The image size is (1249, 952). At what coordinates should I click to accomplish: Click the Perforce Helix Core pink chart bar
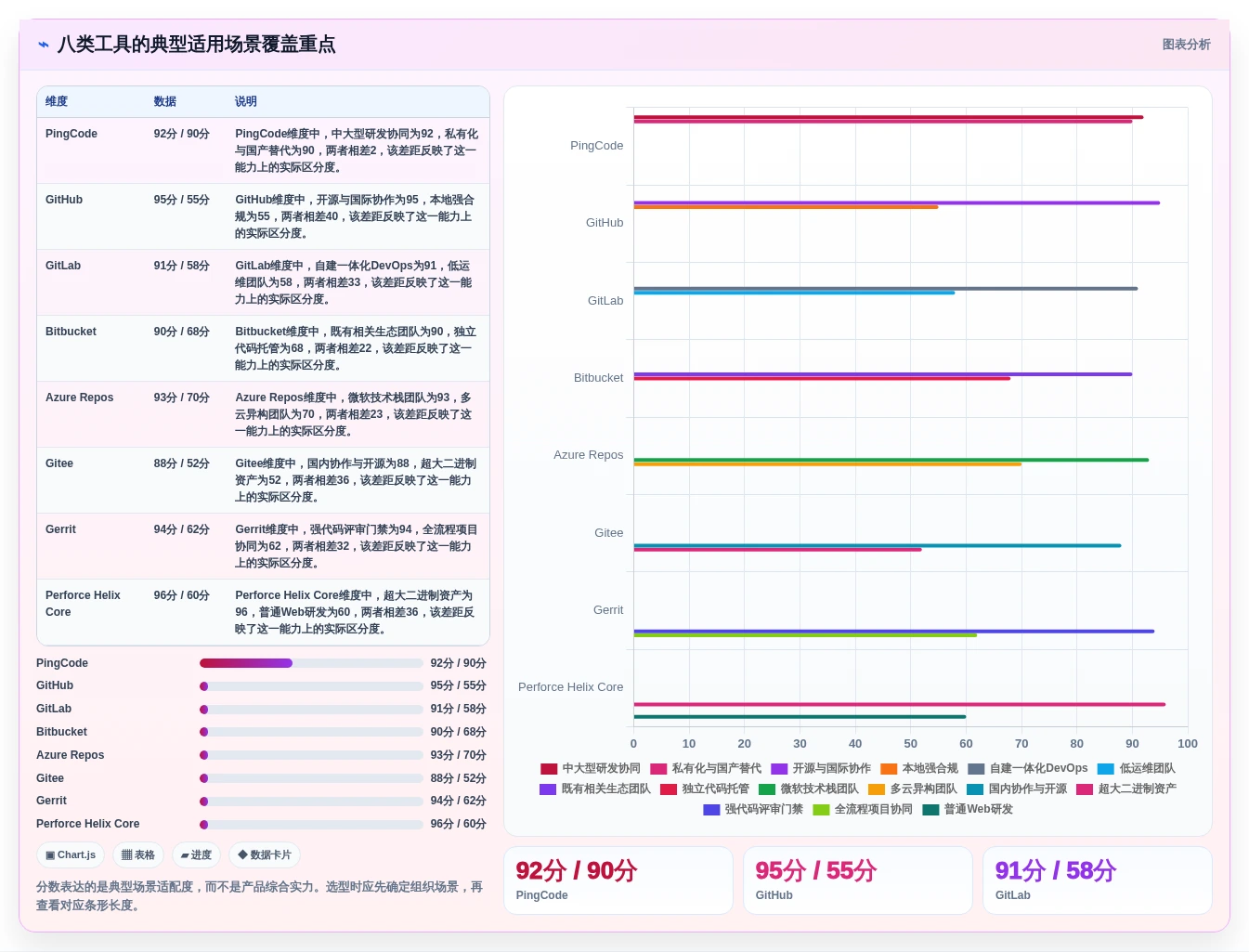[x=899, y=704]
